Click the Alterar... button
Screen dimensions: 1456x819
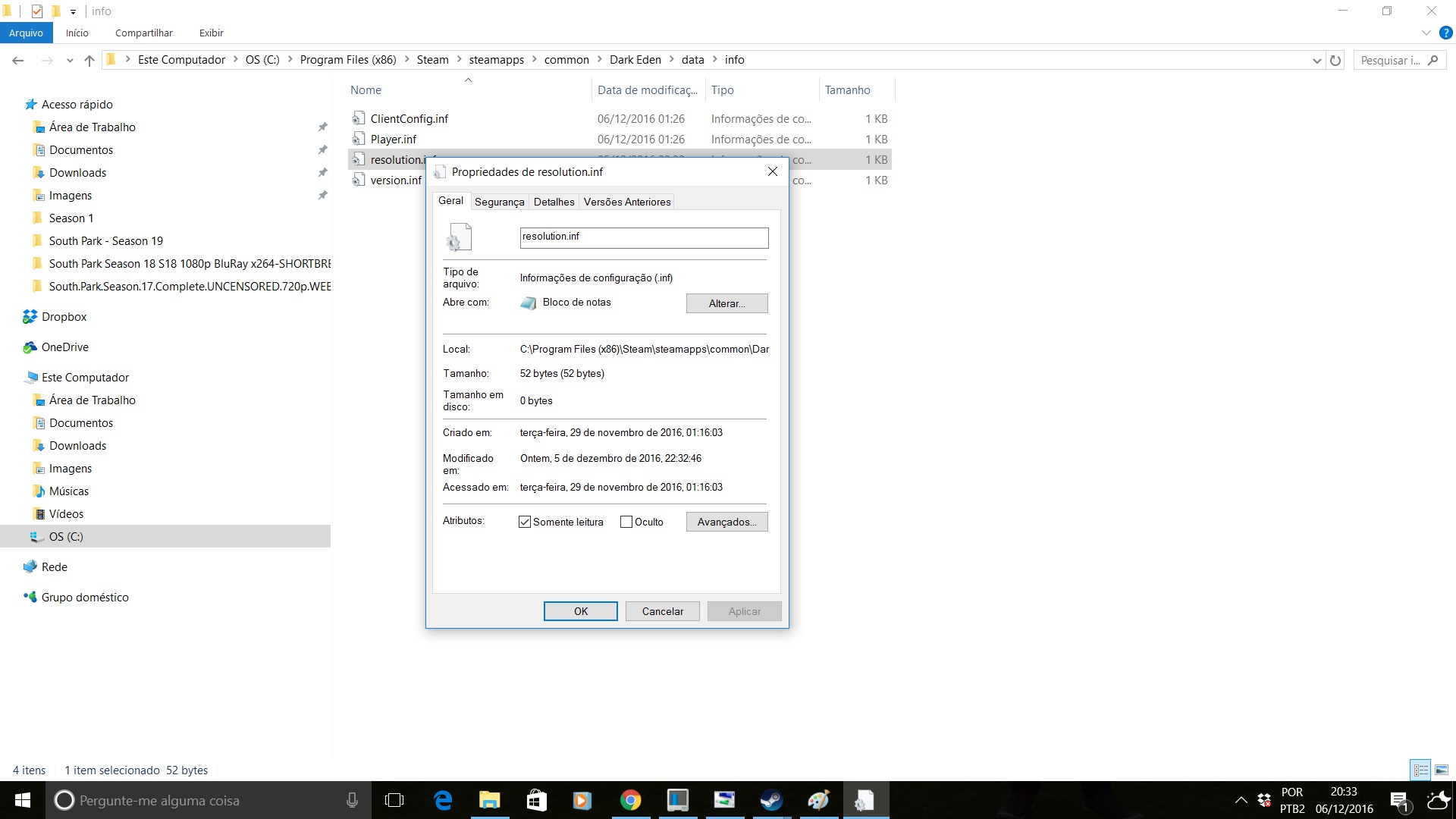(726, 303)
